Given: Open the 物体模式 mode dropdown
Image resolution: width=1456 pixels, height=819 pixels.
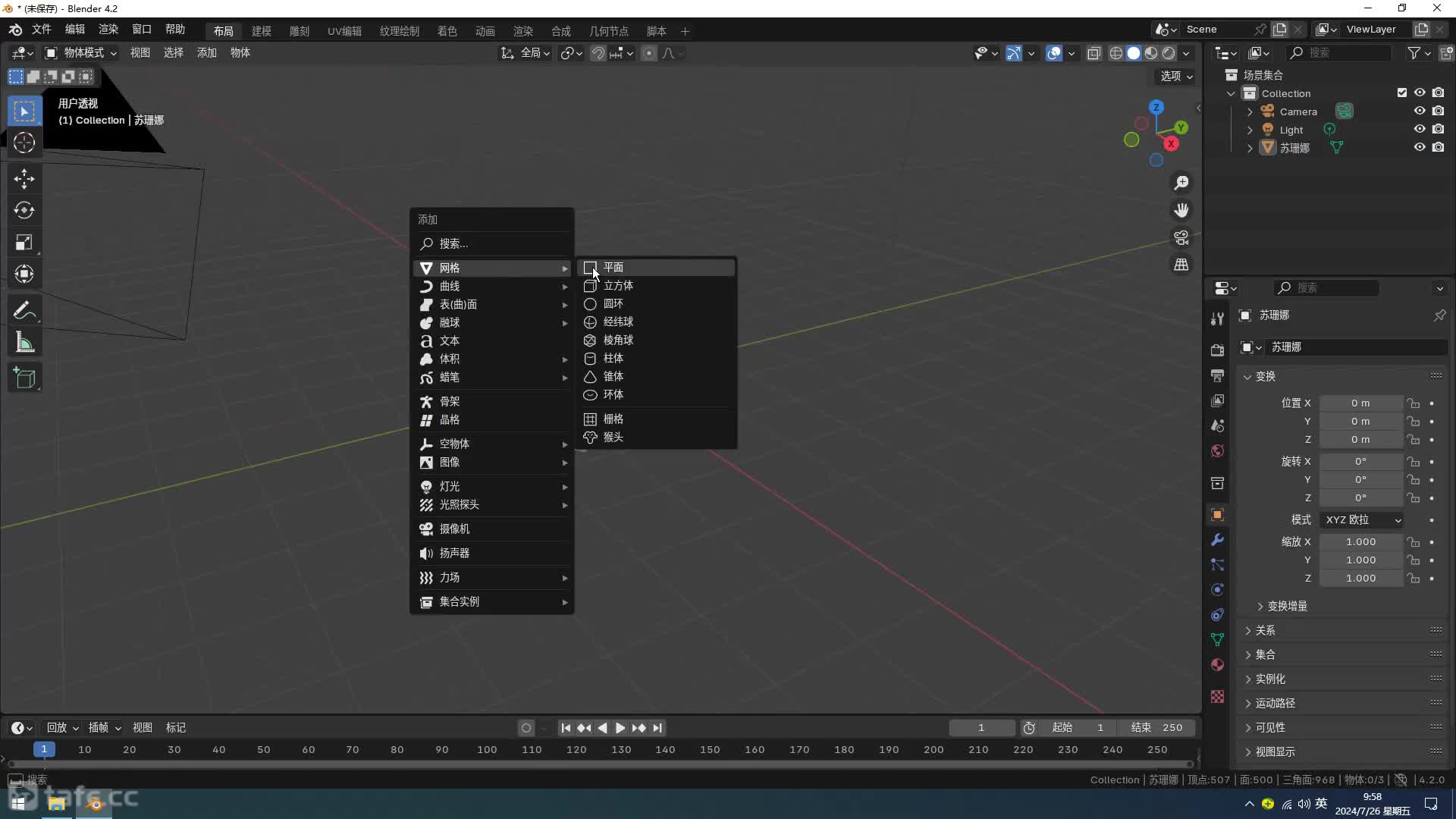Looking at the screenshot, I should coord(80,53).
